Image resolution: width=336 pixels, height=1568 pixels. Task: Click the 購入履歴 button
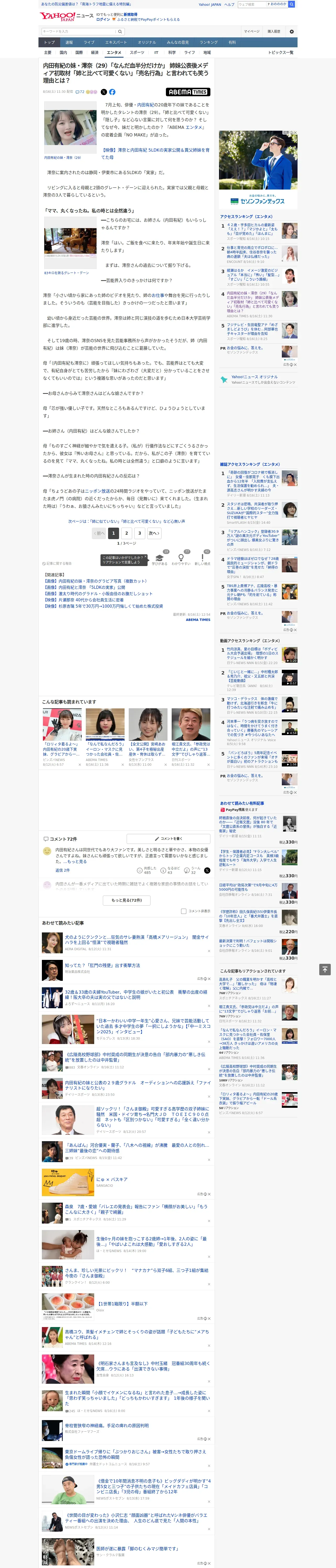pyautogui.click(x=274, y=32)
